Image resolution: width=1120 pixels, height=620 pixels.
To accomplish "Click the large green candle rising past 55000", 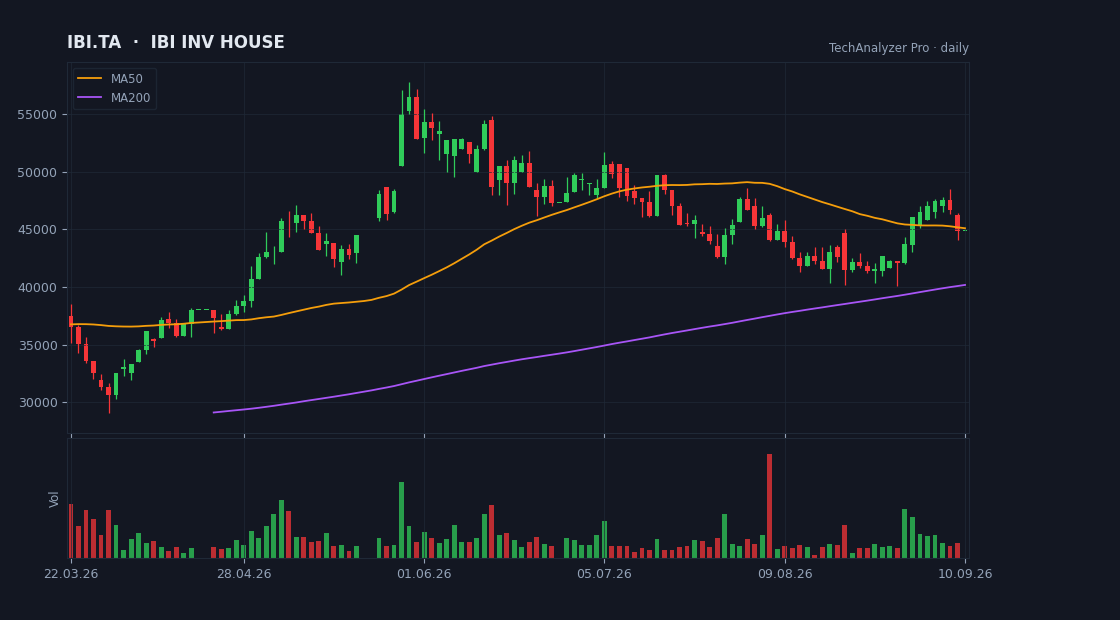I will [401, 140].
